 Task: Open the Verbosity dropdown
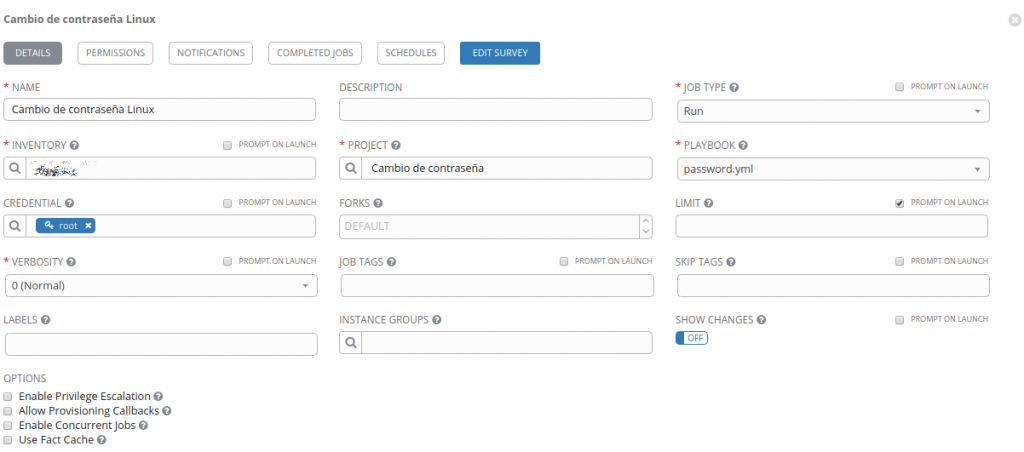pos(161,285)
